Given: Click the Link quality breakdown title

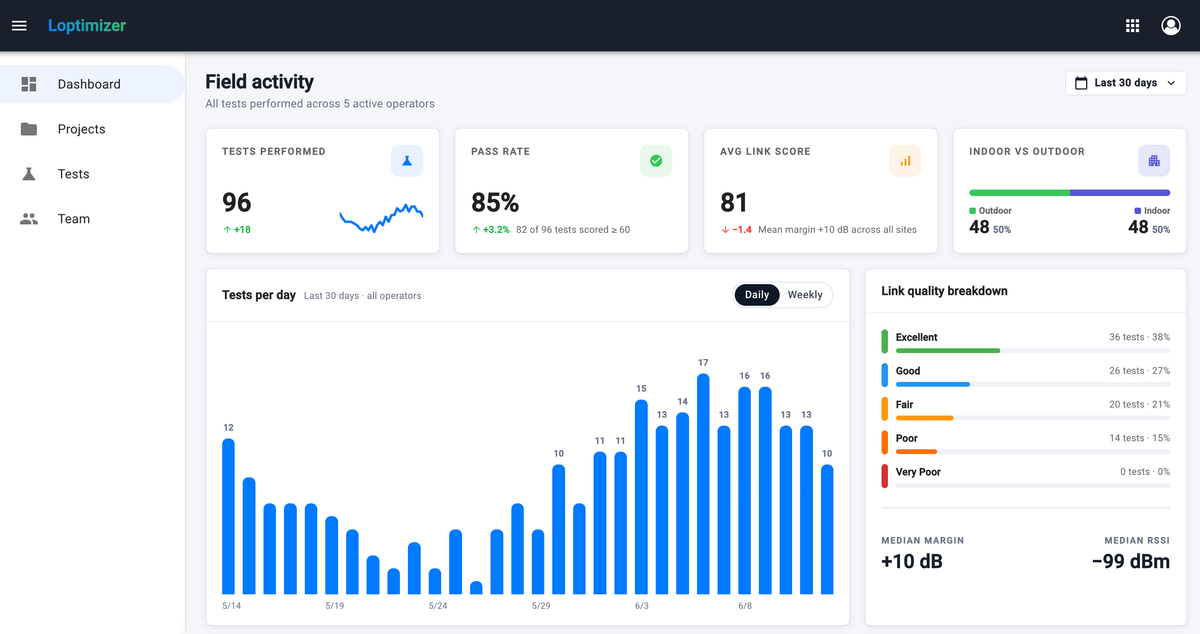Looking at the screenshot, I should click(944, 291).
